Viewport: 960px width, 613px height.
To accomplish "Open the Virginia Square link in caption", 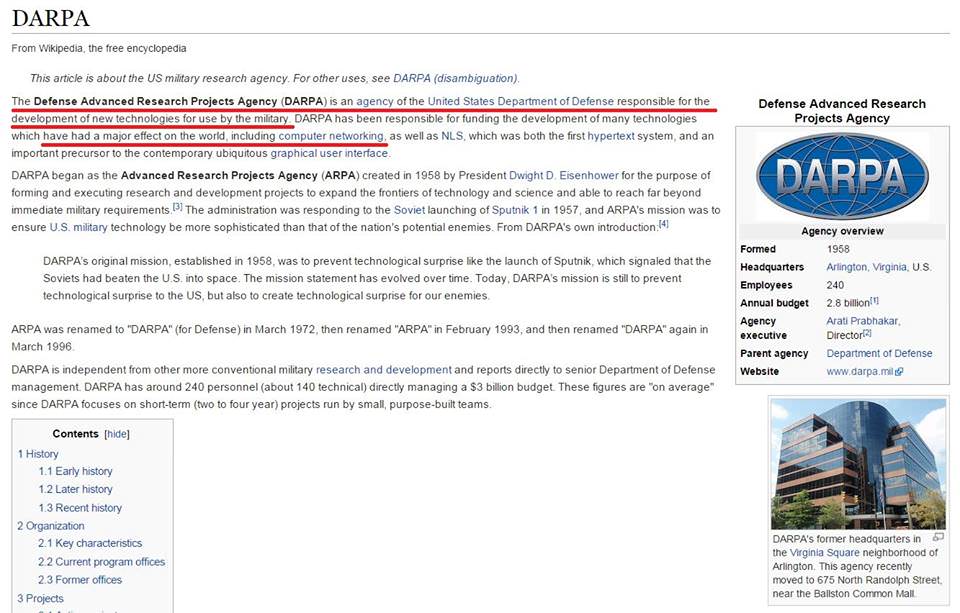I will point(825,552).
